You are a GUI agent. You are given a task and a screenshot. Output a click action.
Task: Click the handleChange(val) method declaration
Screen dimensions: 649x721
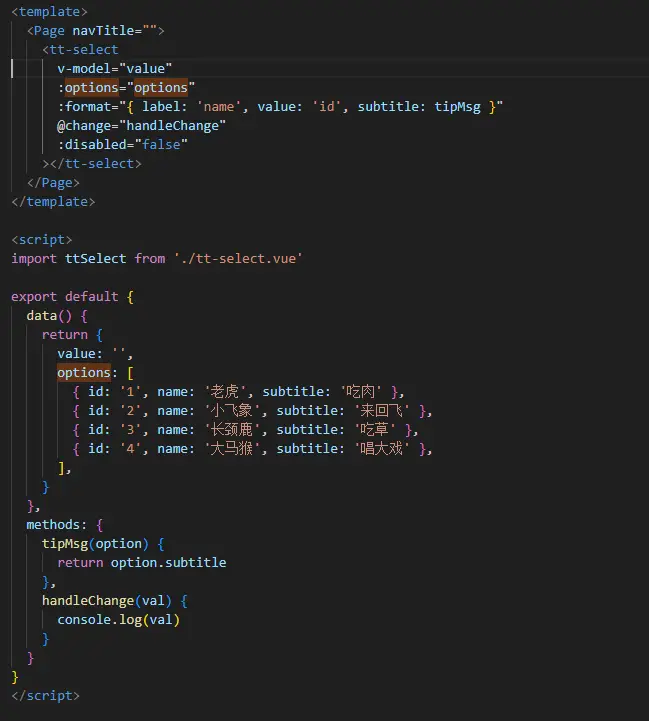[x=115, y=601]
